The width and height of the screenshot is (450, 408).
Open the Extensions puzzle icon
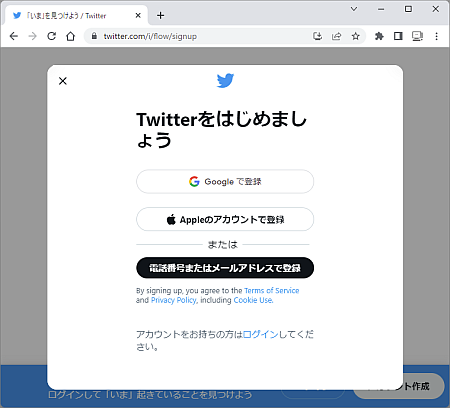click(379, 36)
